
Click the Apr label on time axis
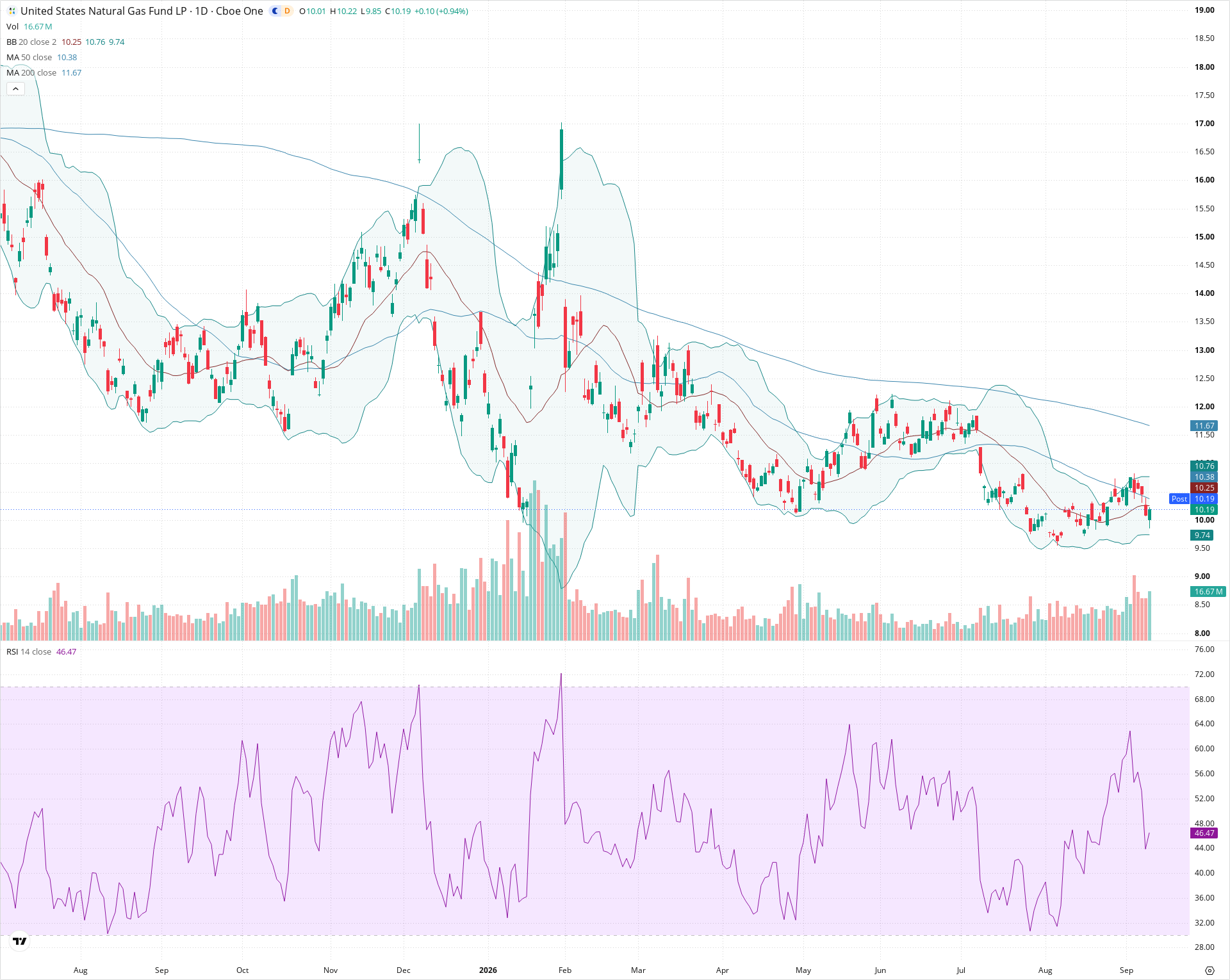723,970
